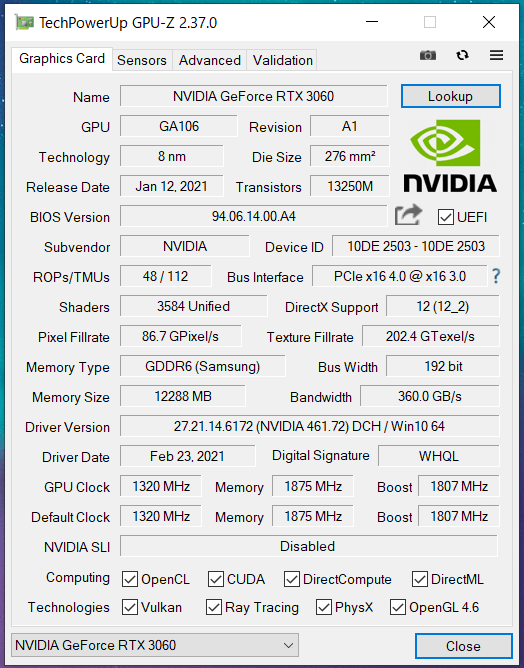Click the Name field showing NVIDIA GeForce RTX 3060
524x668 pixels.
click(x=253, y=96)
